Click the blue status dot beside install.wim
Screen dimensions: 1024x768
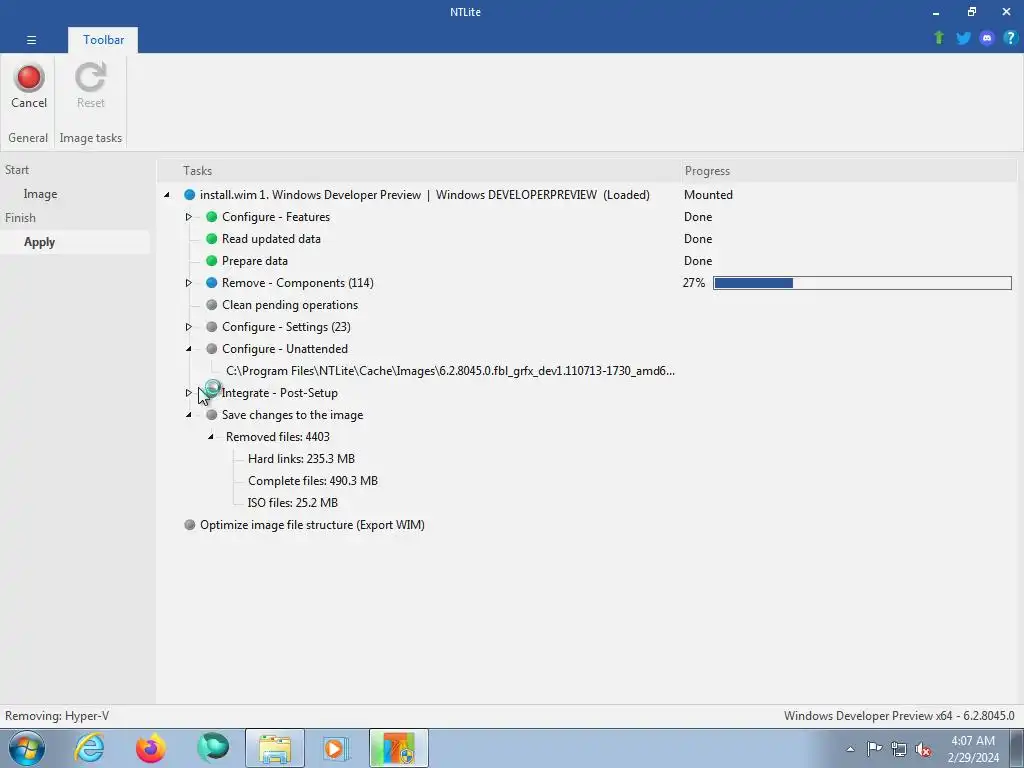click(x=189, y=195)
